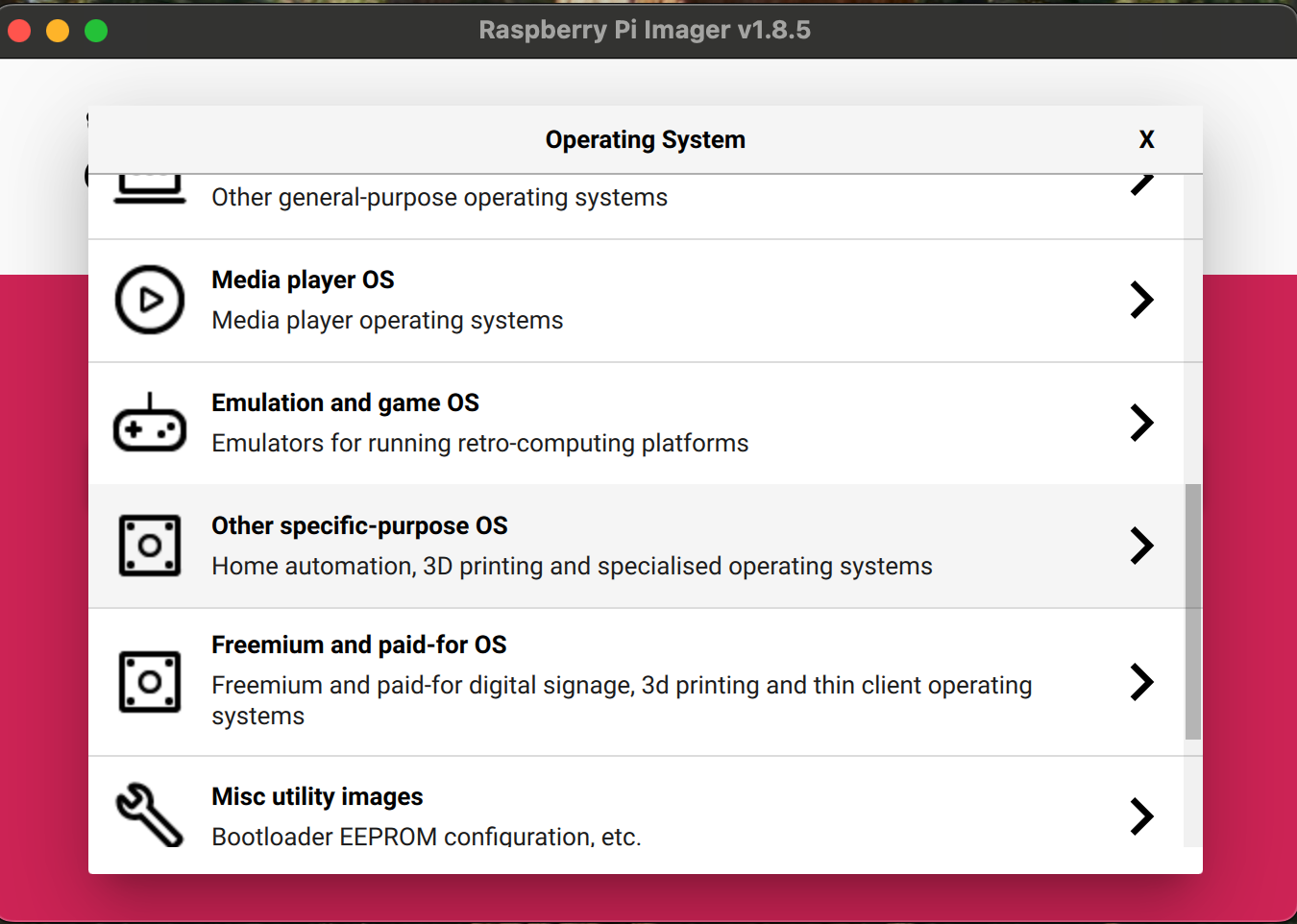
Task: Expand the Emulation and game OS chevron
Action: [x=1141, y=423]
